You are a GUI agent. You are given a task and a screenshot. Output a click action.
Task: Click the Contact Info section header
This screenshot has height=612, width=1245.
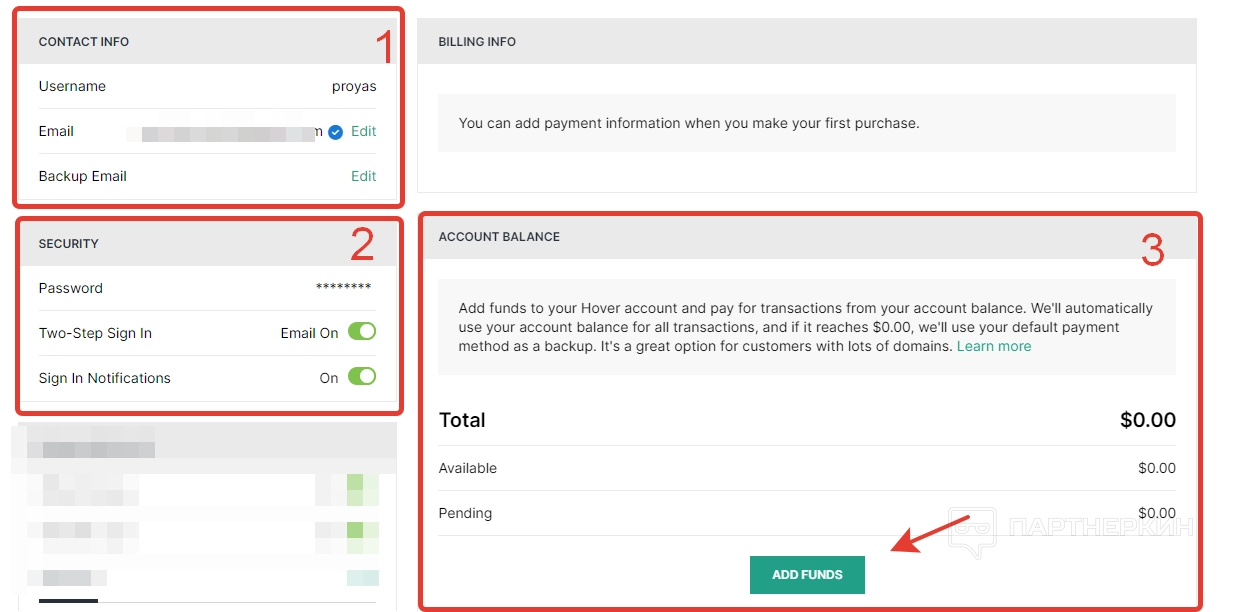click(x=84, y=42)
